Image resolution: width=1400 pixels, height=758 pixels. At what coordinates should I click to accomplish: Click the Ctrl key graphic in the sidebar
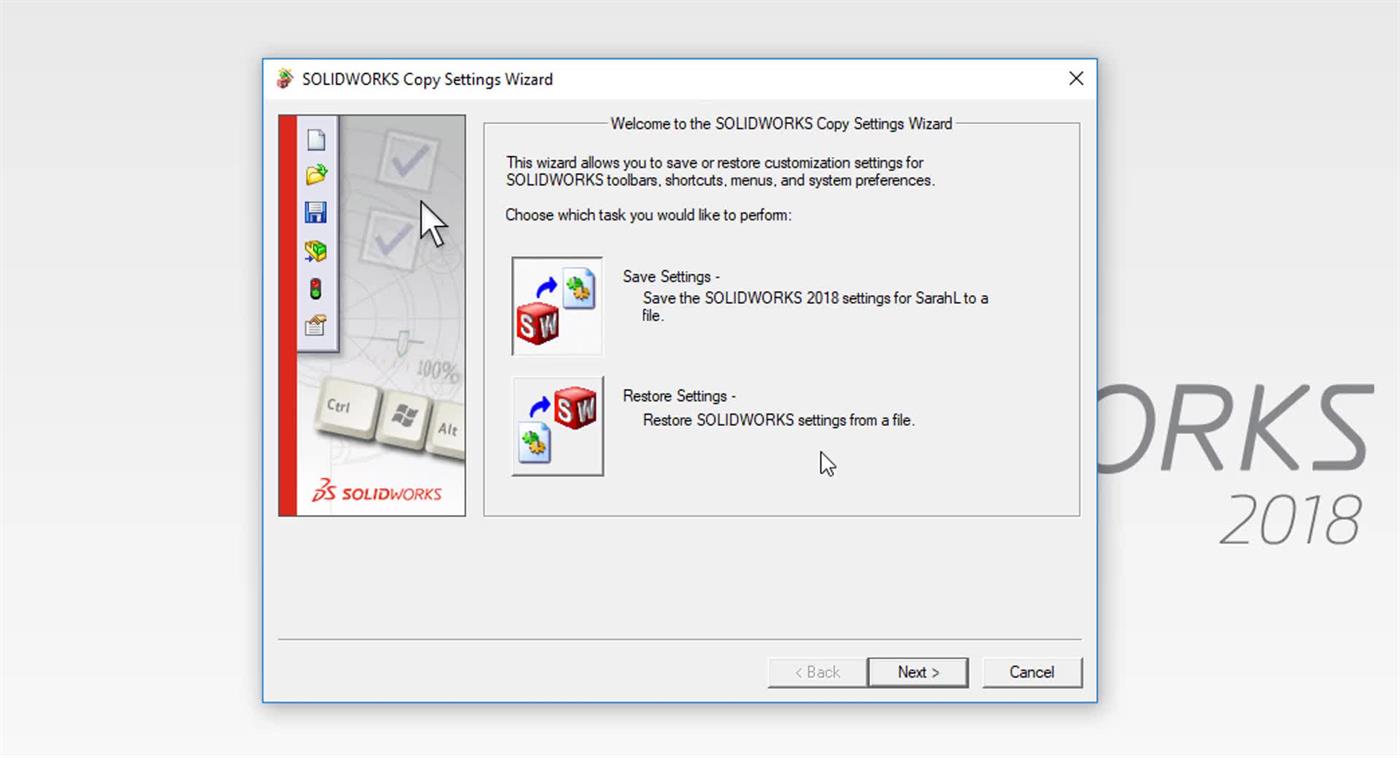pyautogui.click(x=345, y=408)
